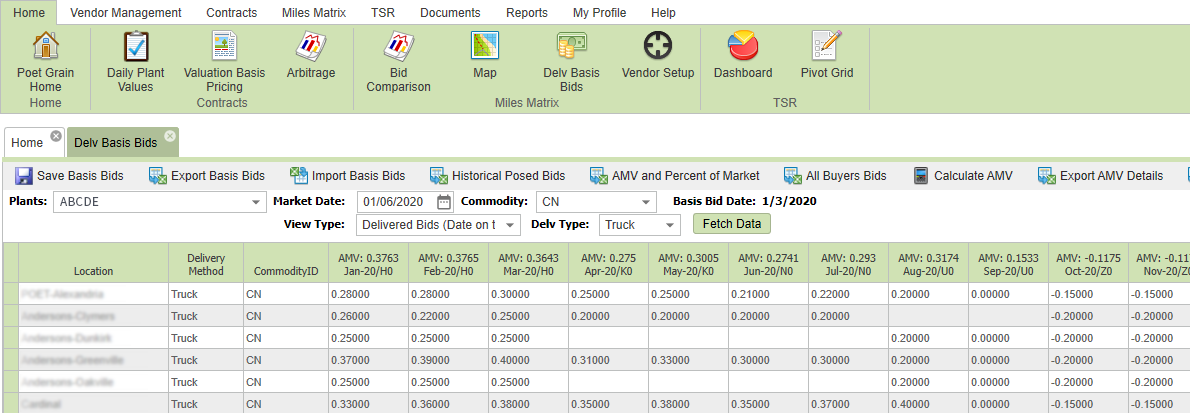Screen dimensions: 1190x413
Task: Click the Aug-20/U0 AMV column header
Action: (928, 263)
